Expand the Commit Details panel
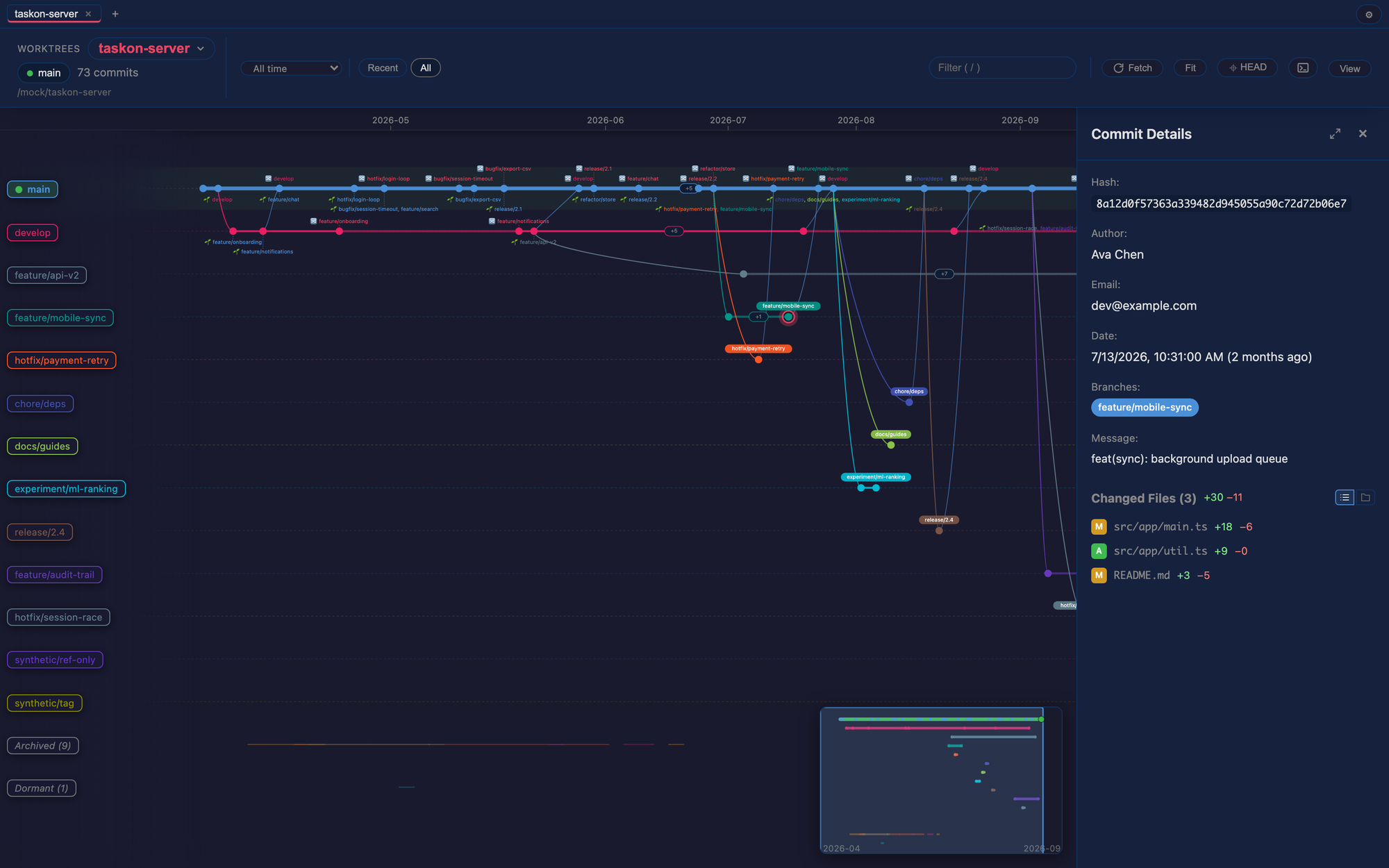1389x868 pixels. pyautogui.click(x=1335, y=134)
